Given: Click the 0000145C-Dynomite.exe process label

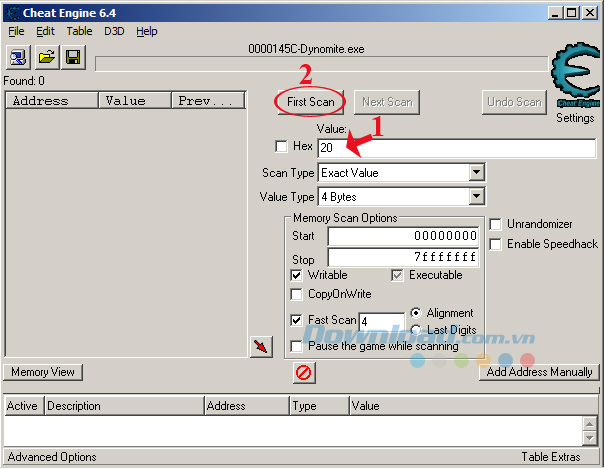Looking at the screenshot, I should point(306,49).
